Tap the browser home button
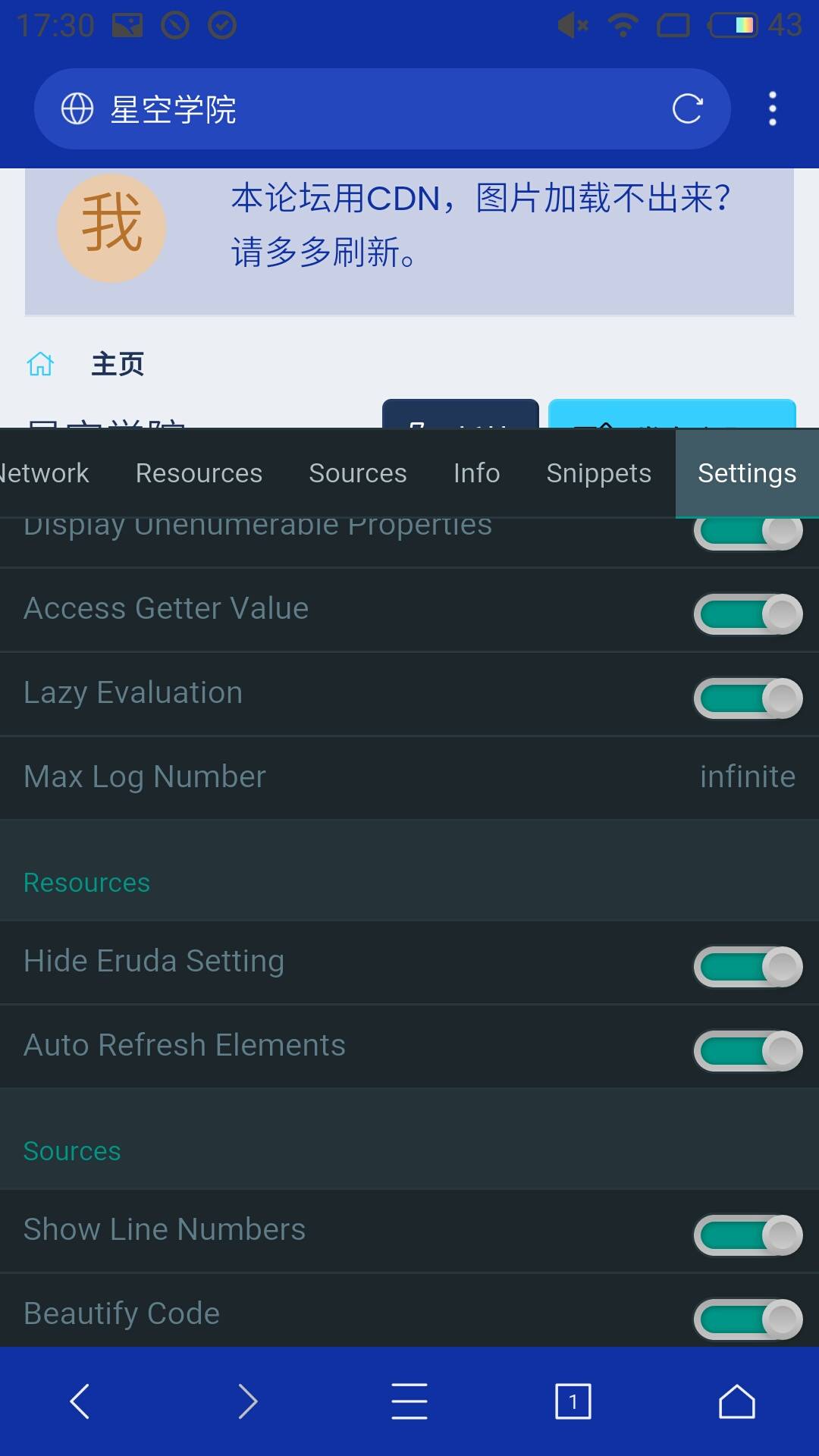This screenshot has height=1456, width=819. pos(736,1401)
